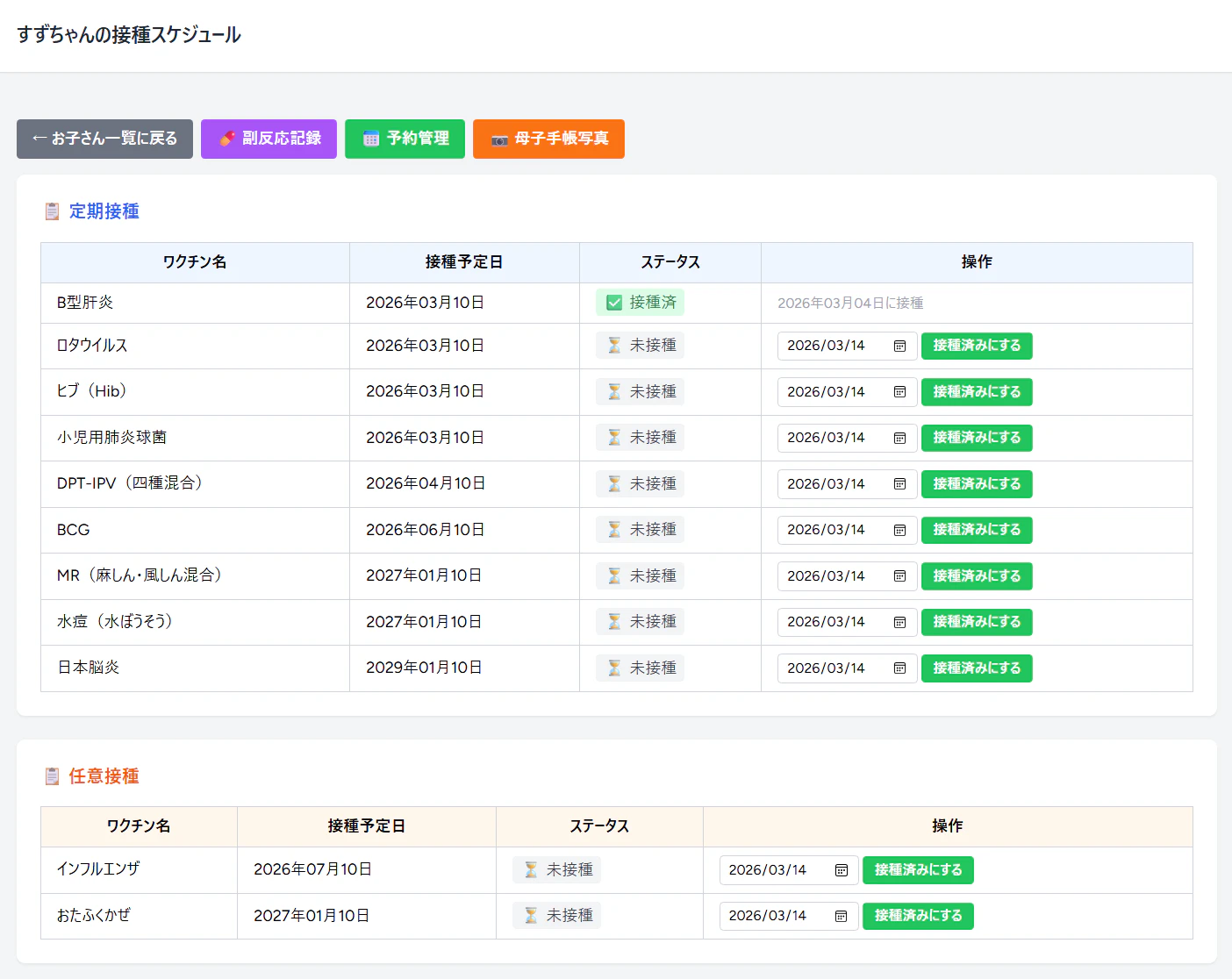
Task: Mark おたふくかぜ as 接種済みにする
Action: [918, 916]
